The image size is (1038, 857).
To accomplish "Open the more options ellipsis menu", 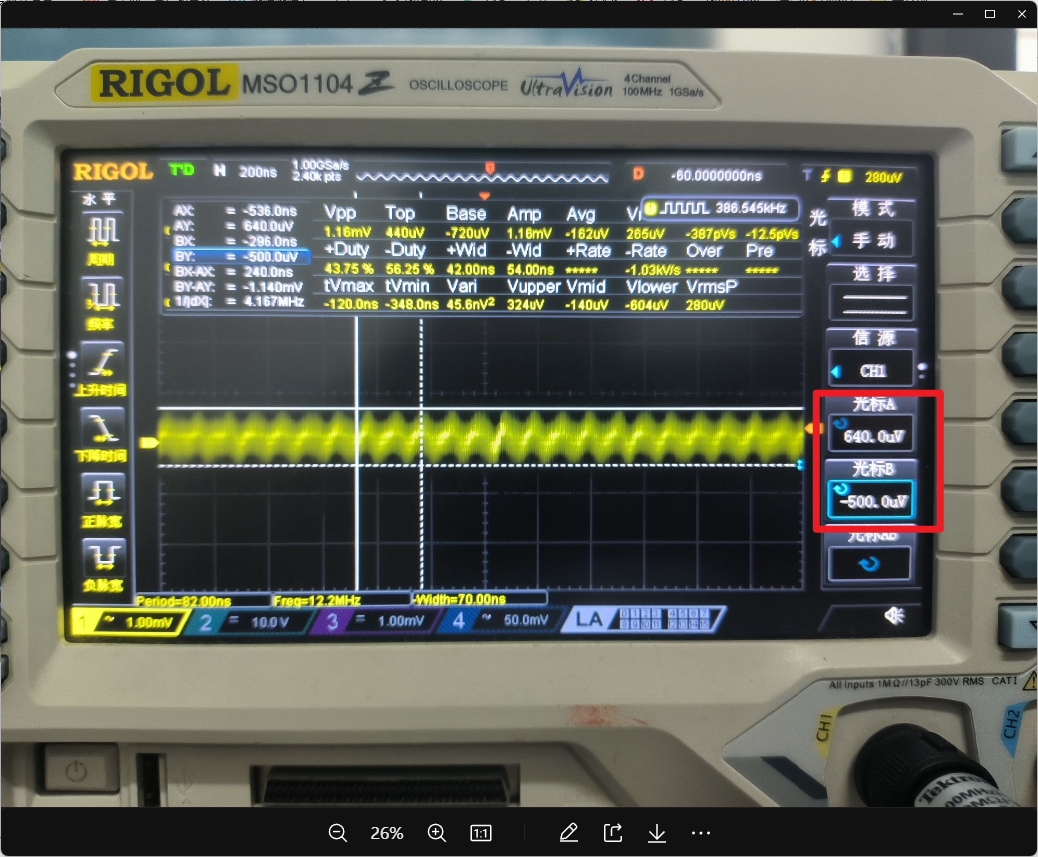I will 700,833.
